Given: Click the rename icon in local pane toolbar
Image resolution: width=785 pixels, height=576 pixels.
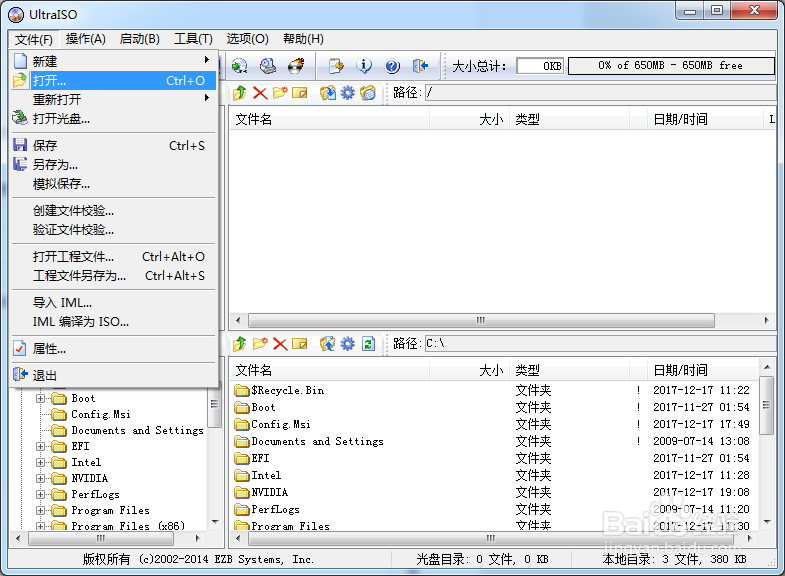Looking at the screenshot, I should [x=299, y=344].
